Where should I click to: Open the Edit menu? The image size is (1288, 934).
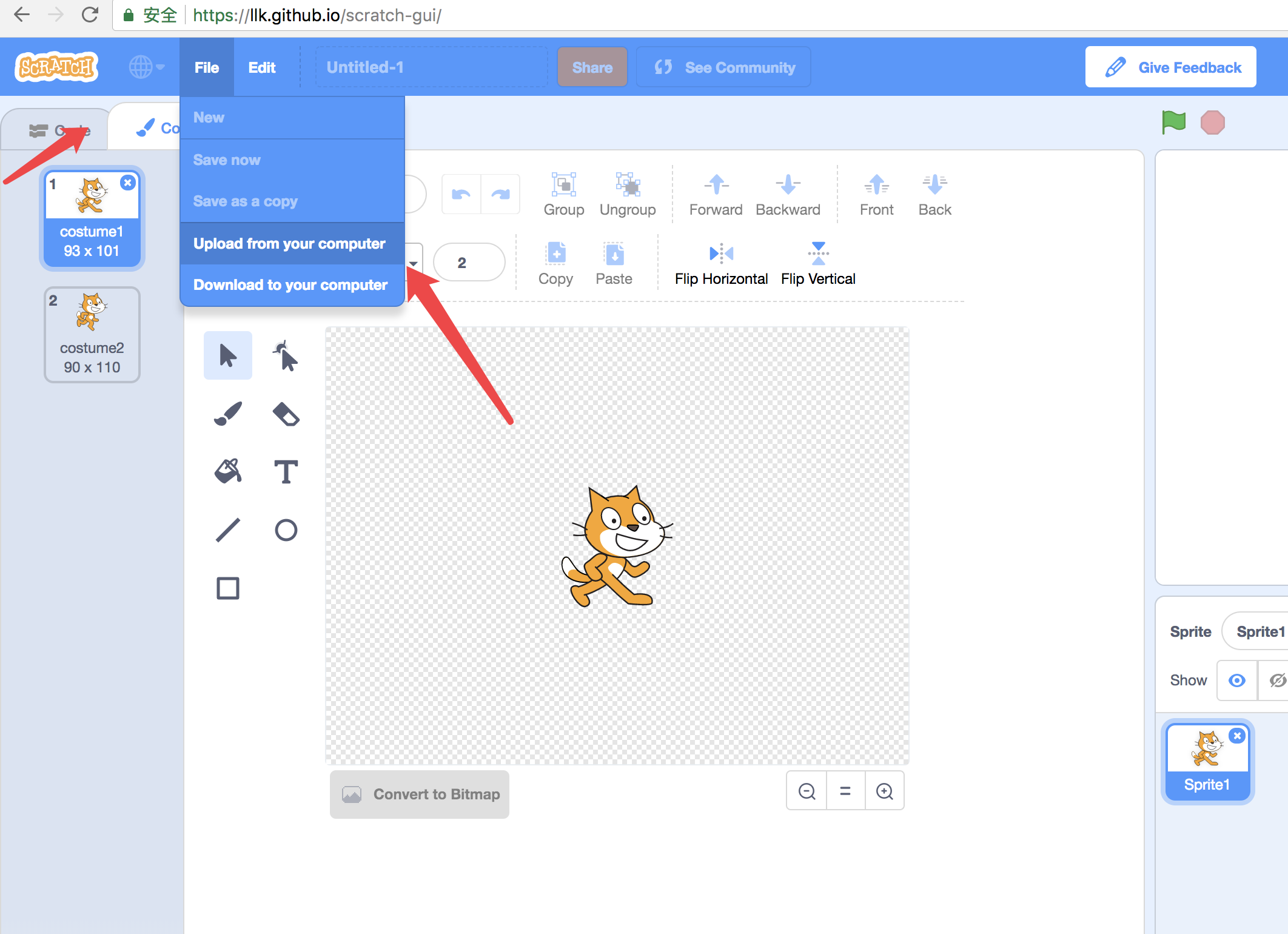pyautogui.click(x=262, y=67)
